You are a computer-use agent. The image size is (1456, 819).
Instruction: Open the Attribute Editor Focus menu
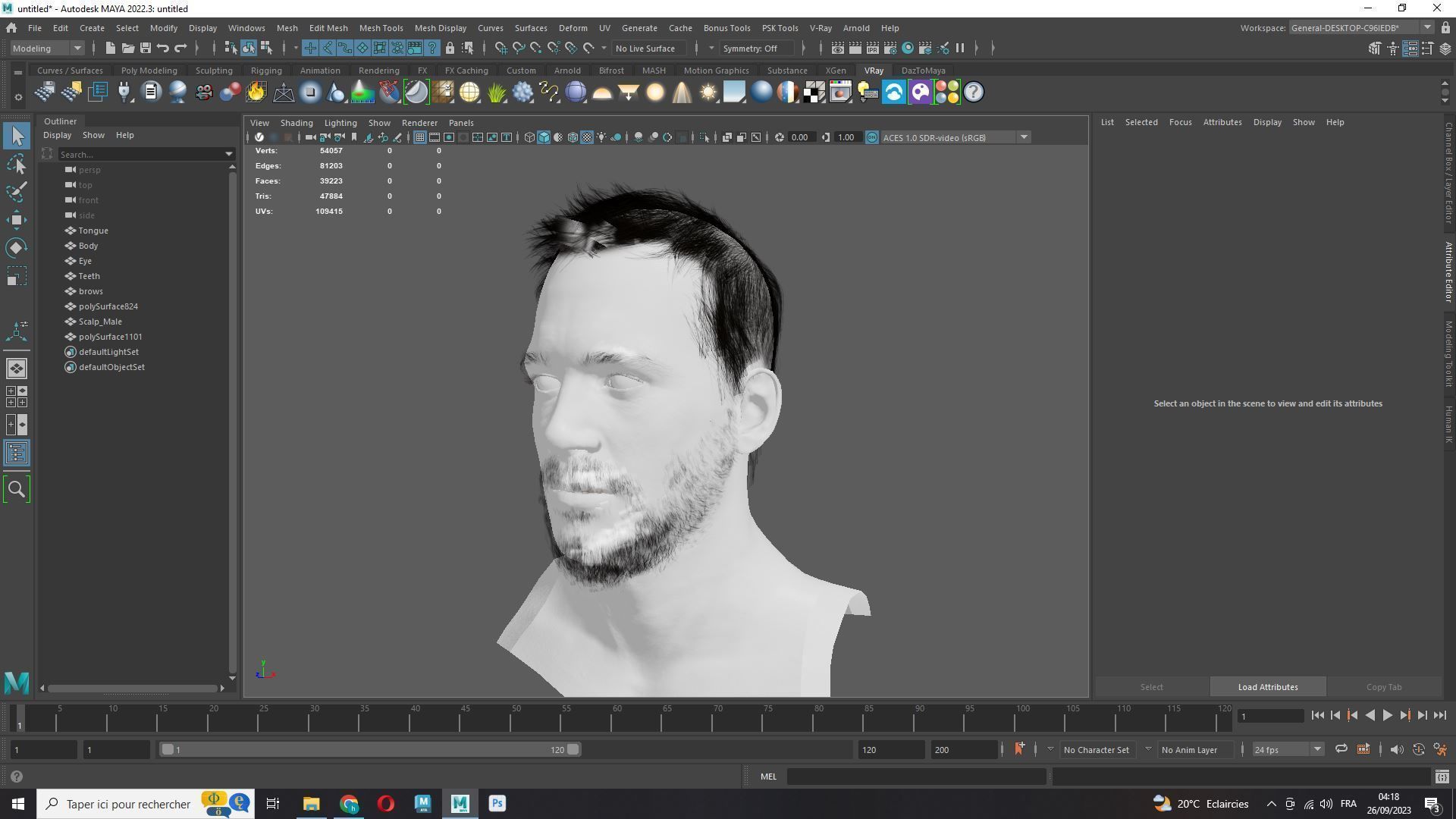click(1180, 122)
